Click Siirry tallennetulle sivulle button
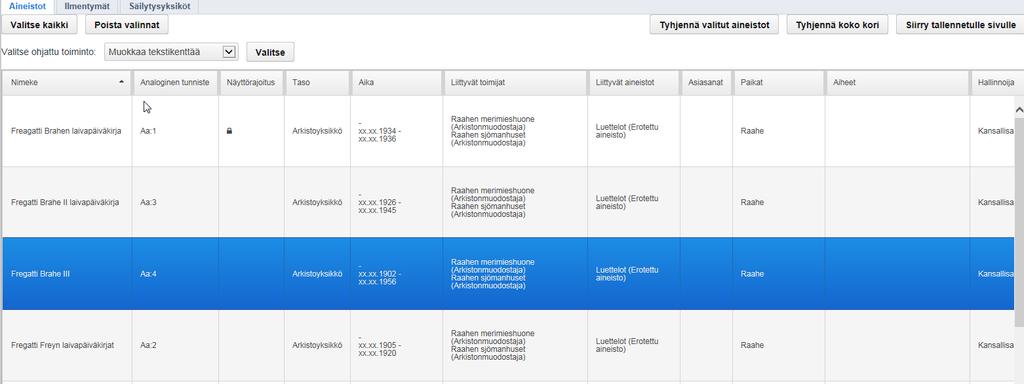Viewport: 1024px width, 384px height. tap(960, 25)
